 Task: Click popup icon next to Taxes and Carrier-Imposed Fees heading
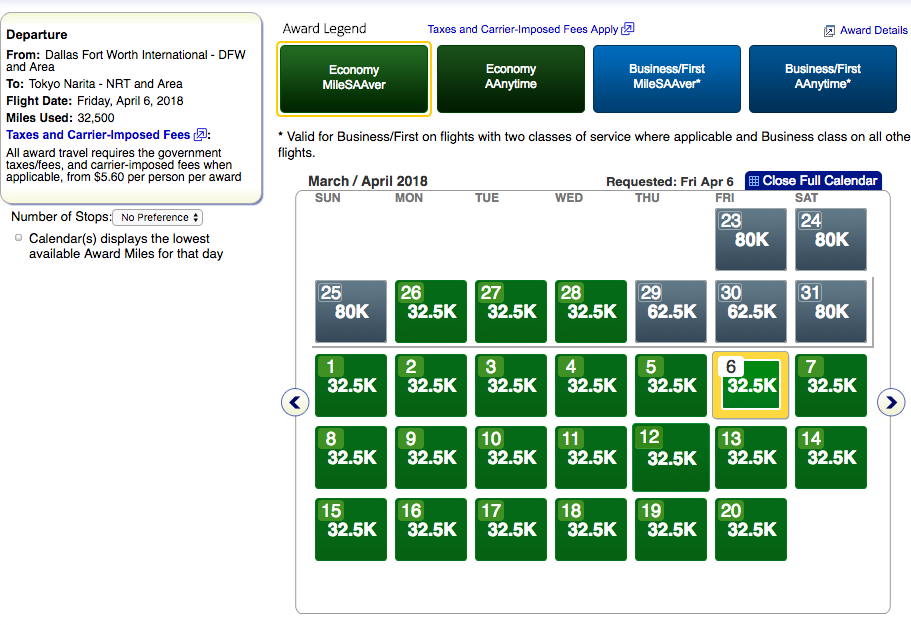(x=201, y=135)
